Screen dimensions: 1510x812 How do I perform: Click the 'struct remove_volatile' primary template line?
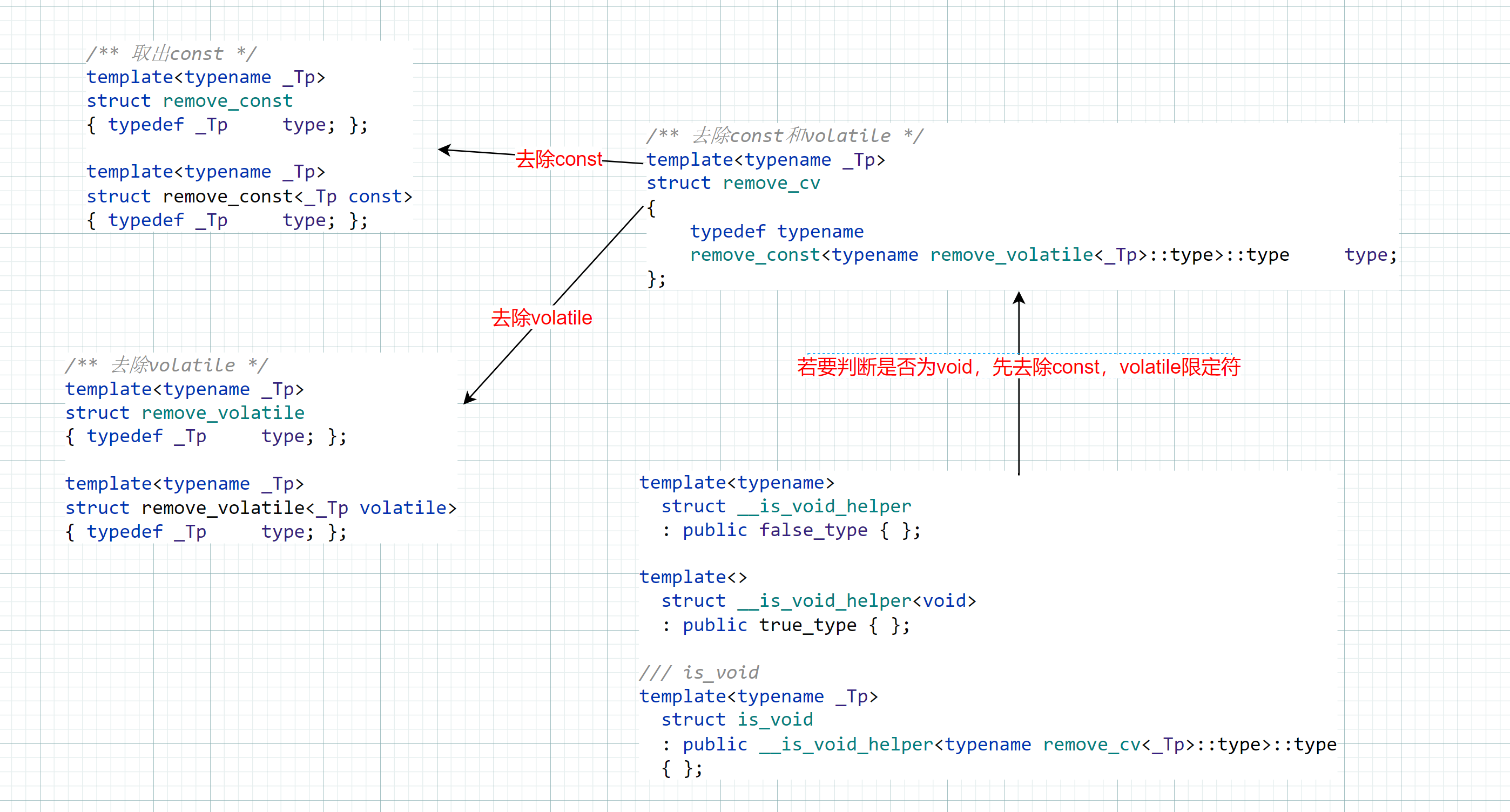pyautogui.click(x=185, y=413)
